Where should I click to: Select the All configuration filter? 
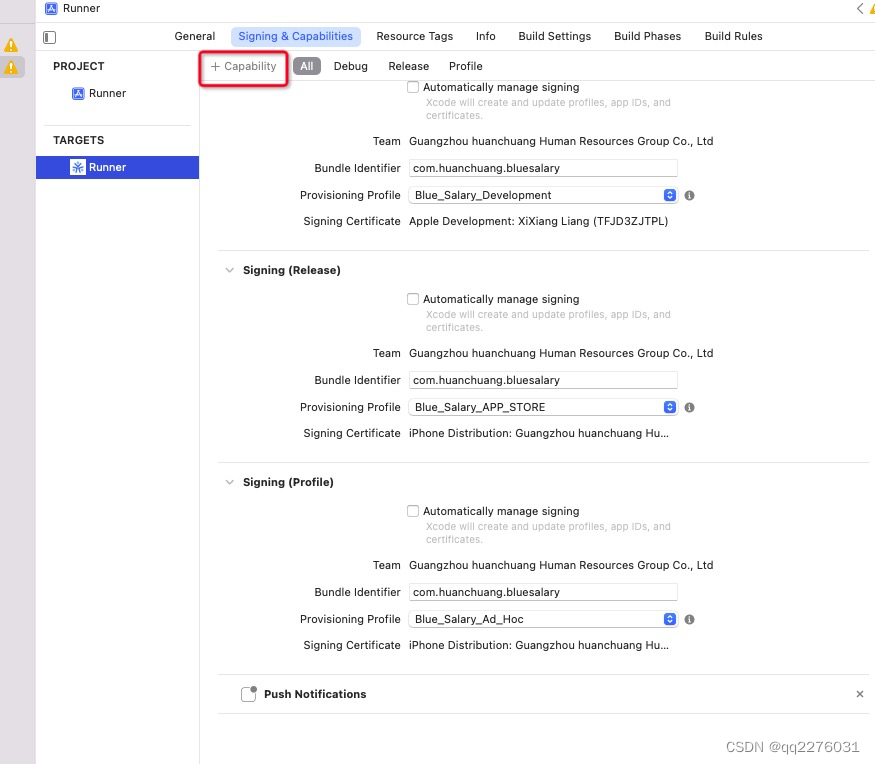(306, 66)
